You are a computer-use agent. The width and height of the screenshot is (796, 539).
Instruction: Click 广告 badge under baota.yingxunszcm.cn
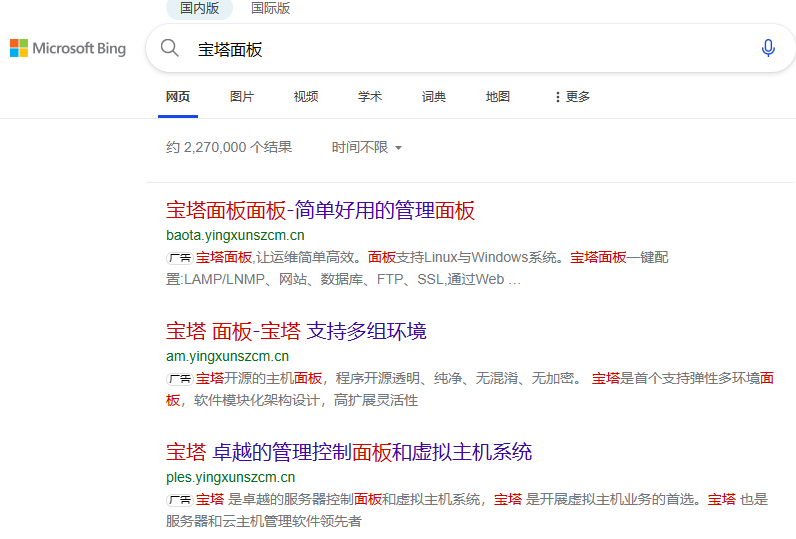click(180, 258)
